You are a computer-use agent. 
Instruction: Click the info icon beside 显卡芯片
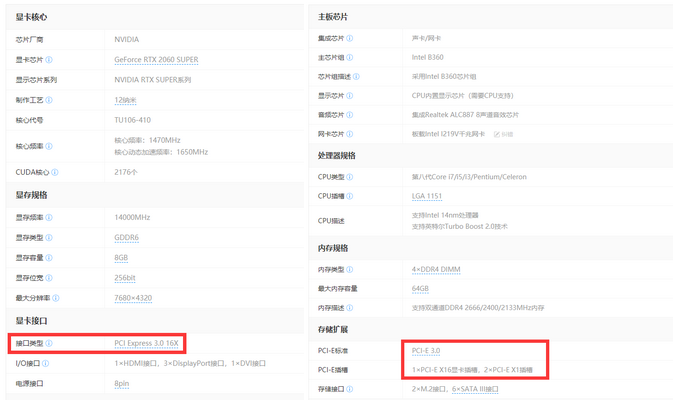[x=49, y=60]
